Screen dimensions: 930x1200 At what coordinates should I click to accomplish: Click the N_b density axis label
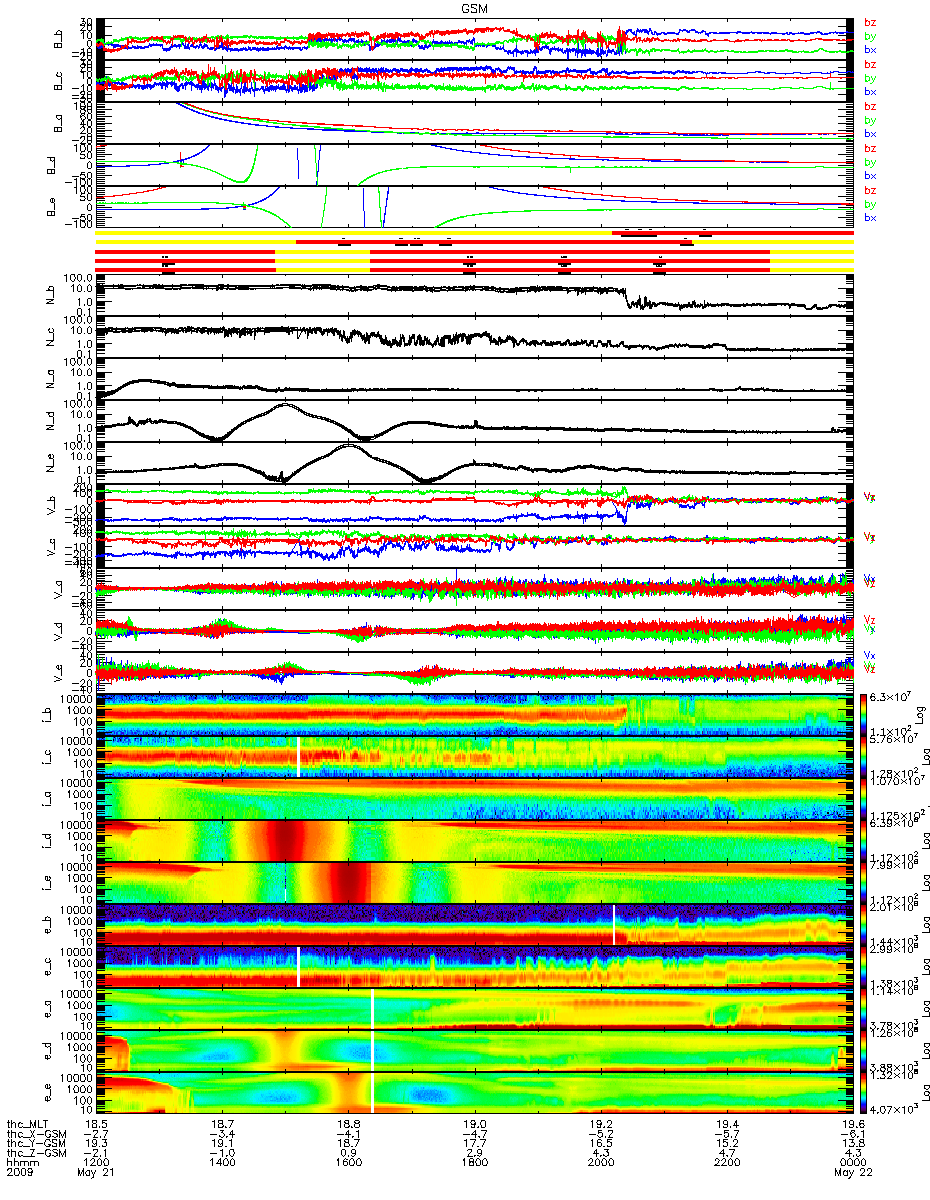[x=48, y=294]
